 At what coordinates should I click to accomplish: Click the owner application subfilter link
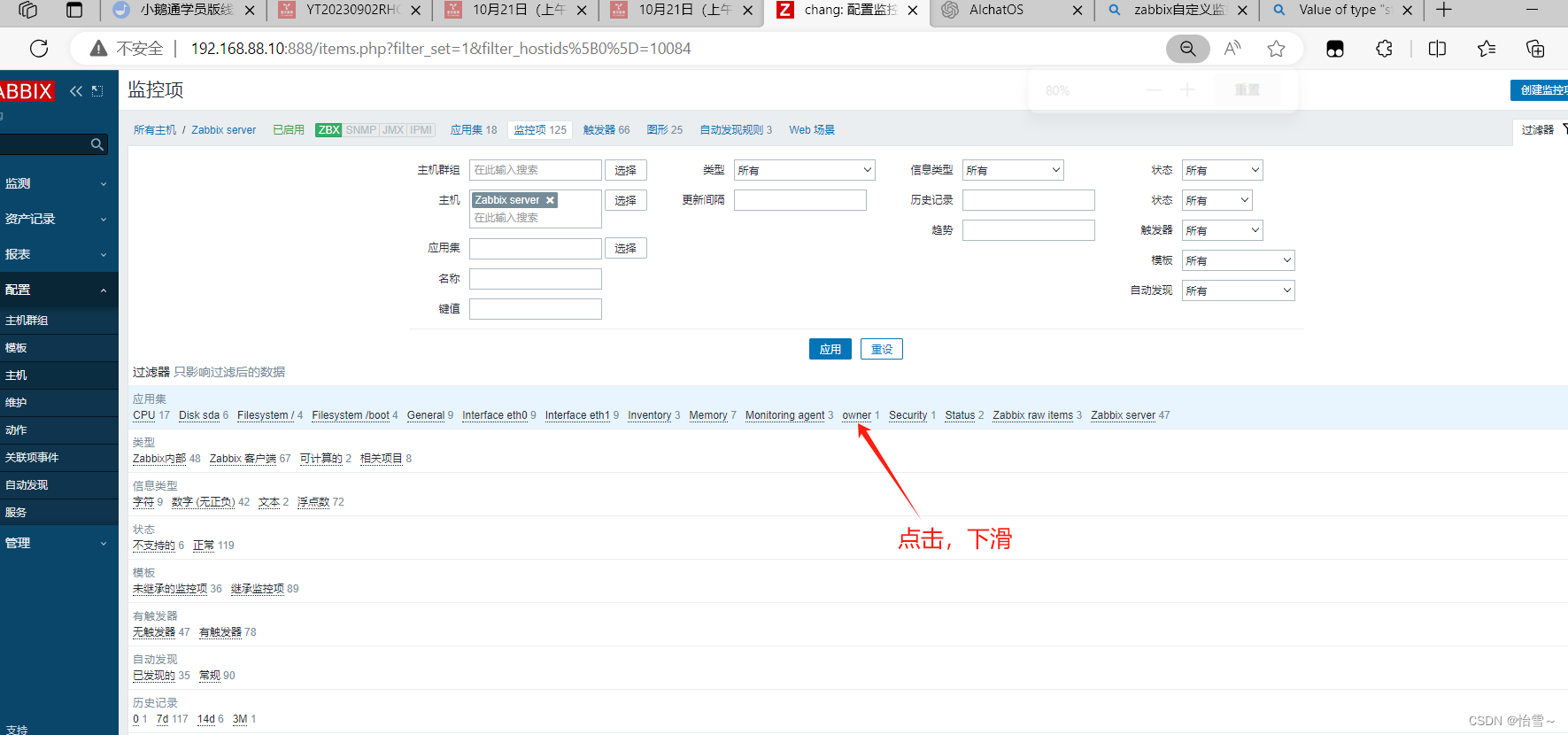coord(856,415)
